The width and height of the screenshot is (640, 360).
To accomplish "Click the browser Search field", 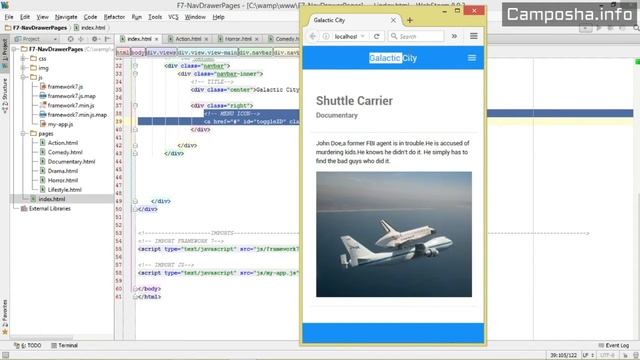I will point(416,36).
